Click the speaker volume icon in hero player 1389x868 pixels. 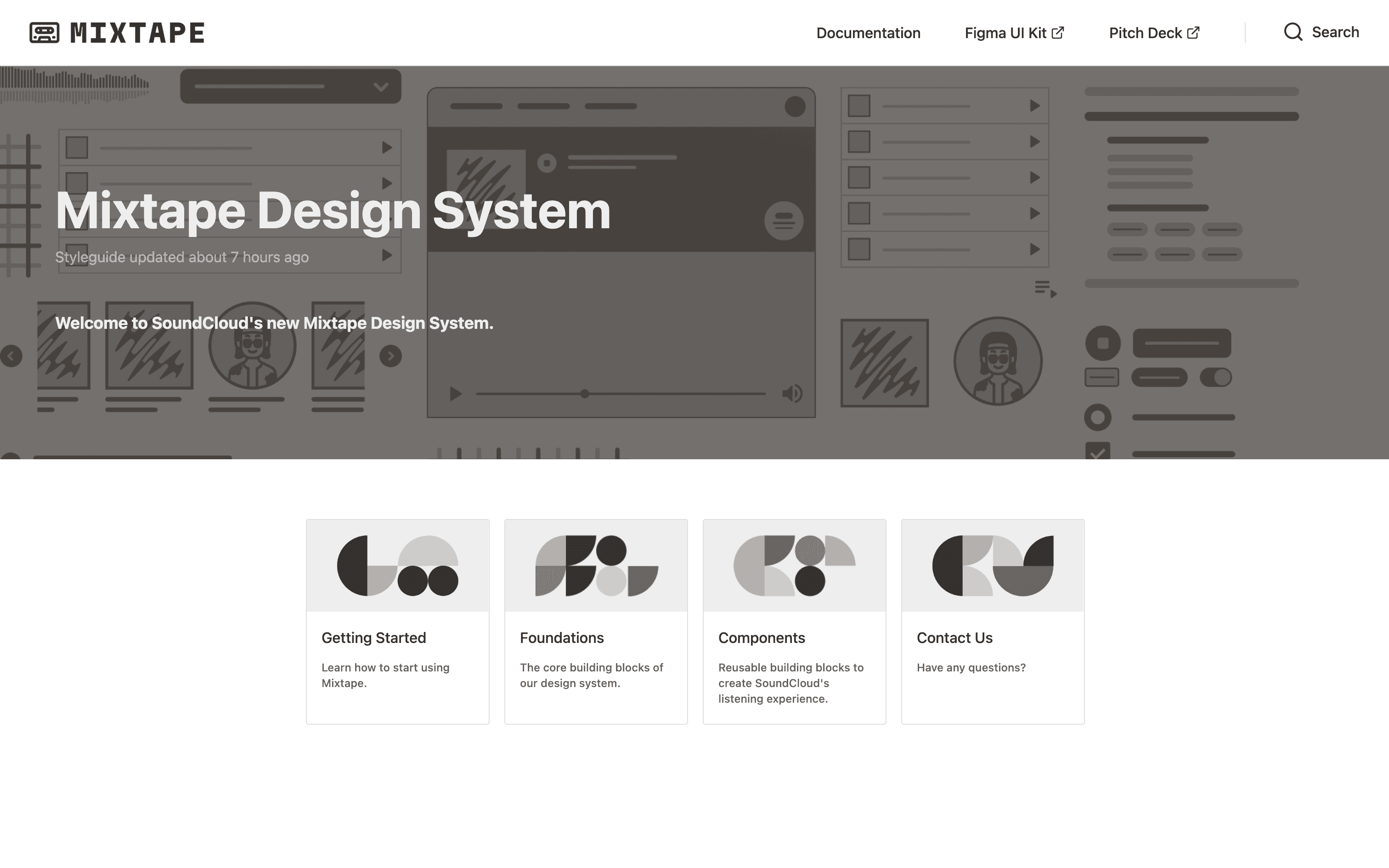pyautogui.click(x=792, y=394)
